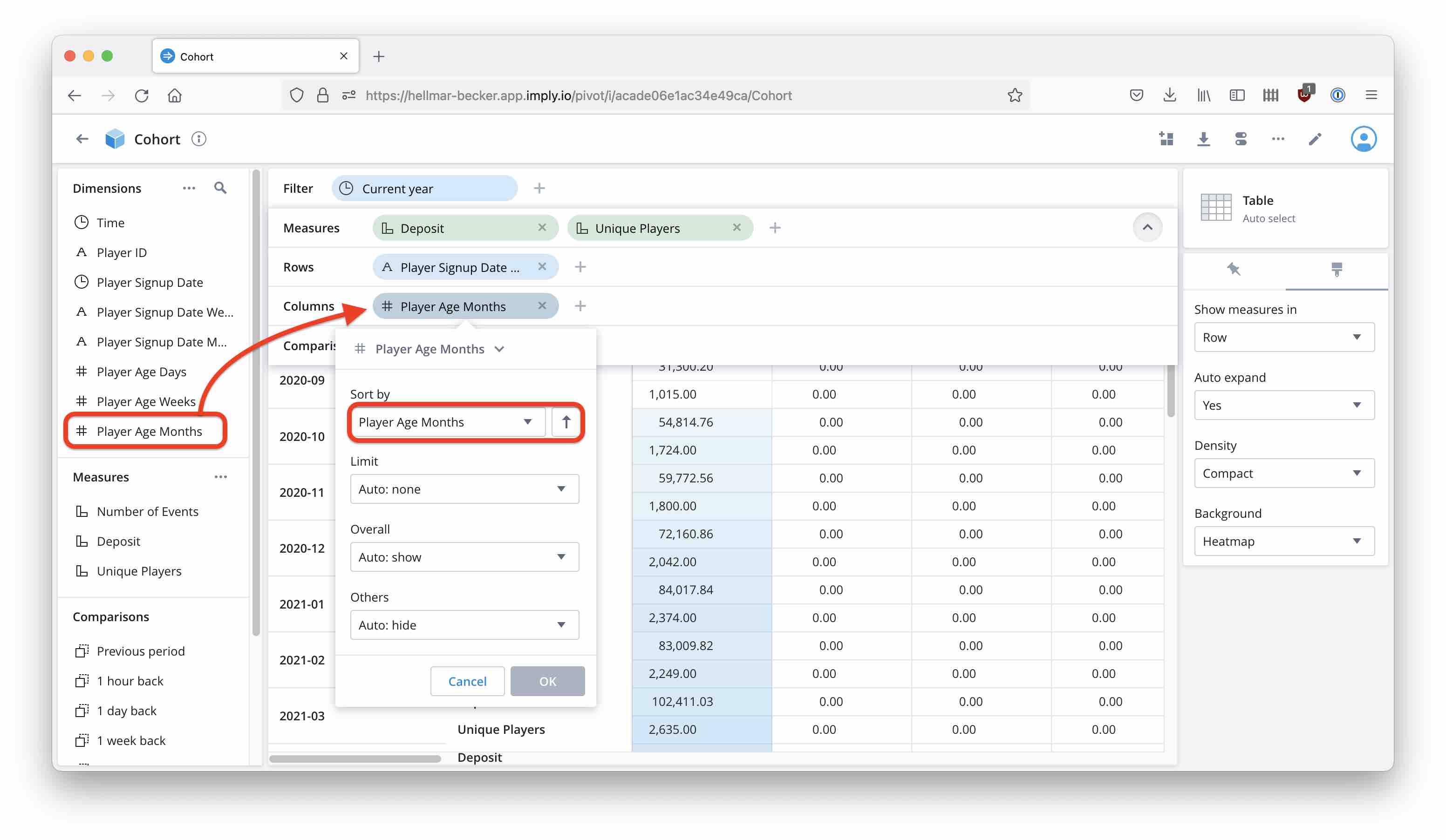Select the pin tab icon in side panel
Viewport: 1446px width, 840px height.
click(x=1234, y=269)
